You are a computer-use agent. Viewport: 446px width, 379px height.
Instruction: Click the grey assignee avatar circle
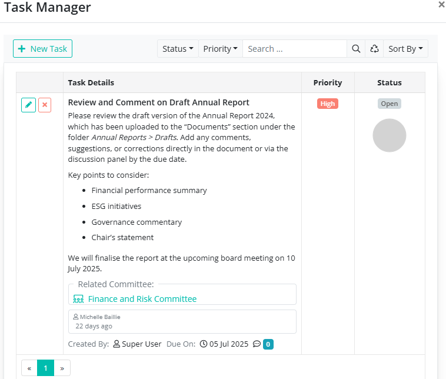point(389,135)
